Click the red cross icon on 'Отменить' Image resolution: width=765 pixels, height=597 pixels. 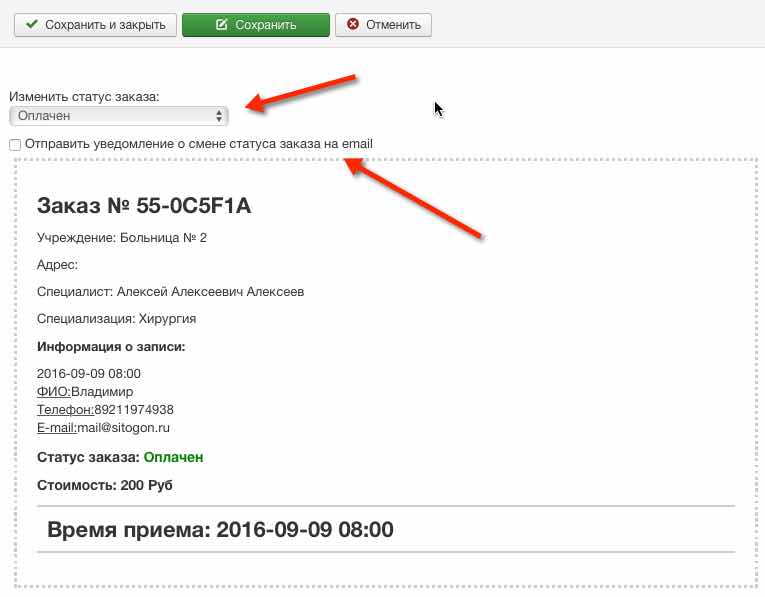pos(353,24)
